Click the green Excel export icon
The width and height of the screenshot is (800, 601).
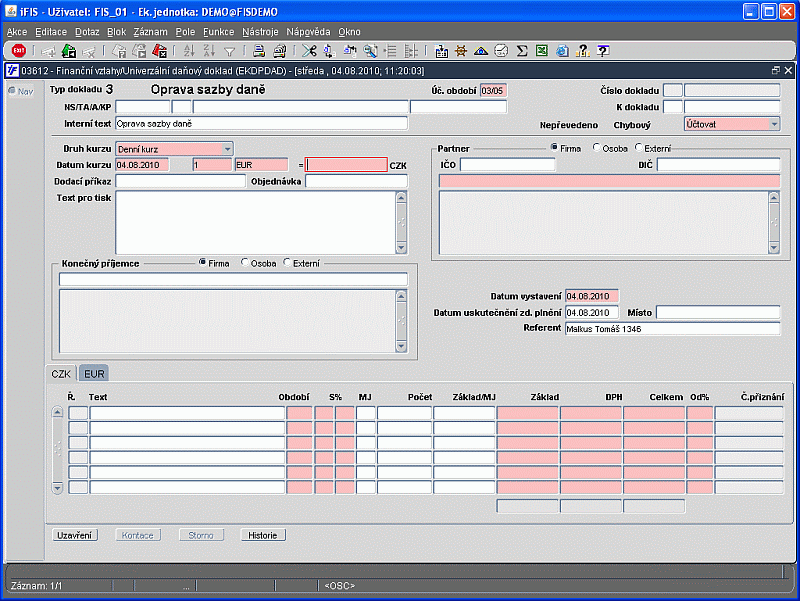coord(542,51)
